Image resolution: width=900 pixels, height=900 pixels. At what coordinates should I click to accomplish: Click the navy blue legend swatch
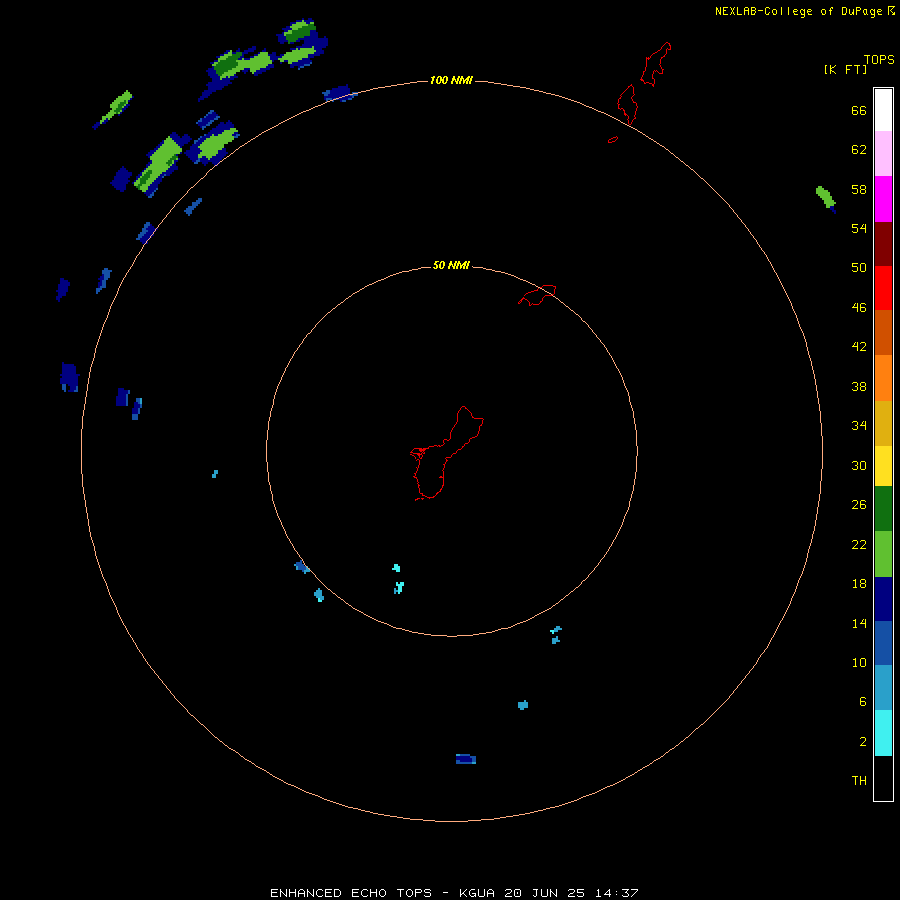pos(883,599)
